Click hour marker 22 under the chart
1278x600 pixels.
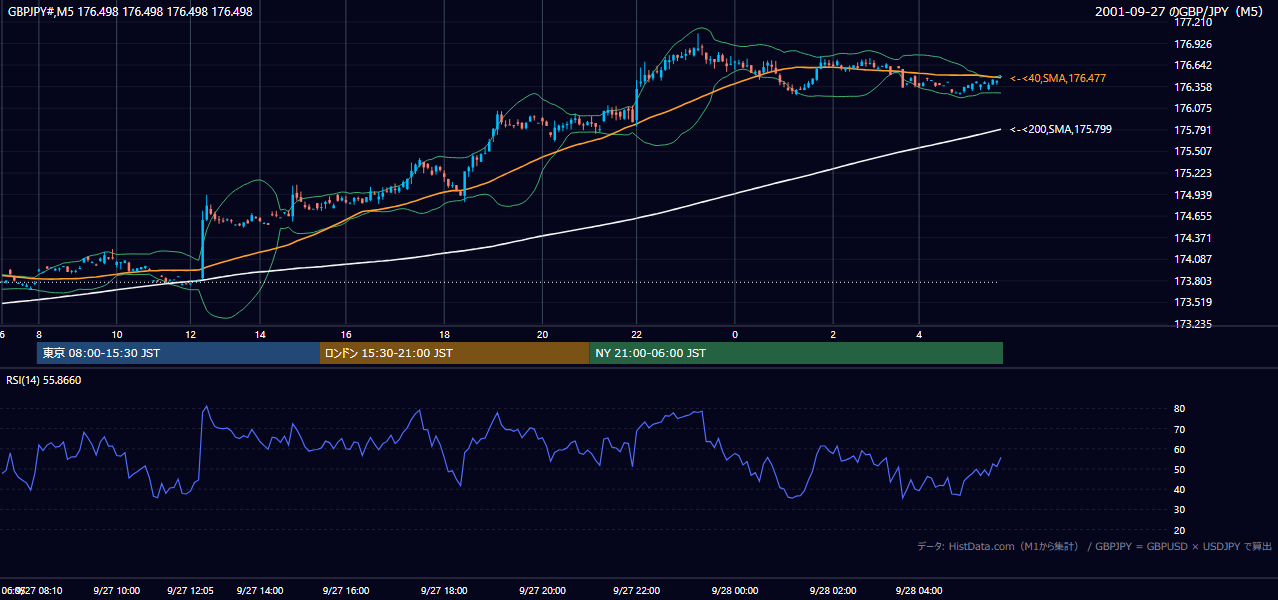[x=637, y=335]
